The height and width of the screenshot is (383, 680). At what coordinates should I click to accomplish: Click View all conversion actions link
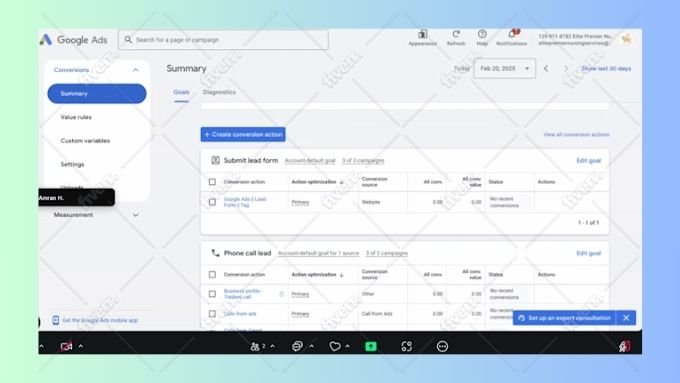coord(576,134)
